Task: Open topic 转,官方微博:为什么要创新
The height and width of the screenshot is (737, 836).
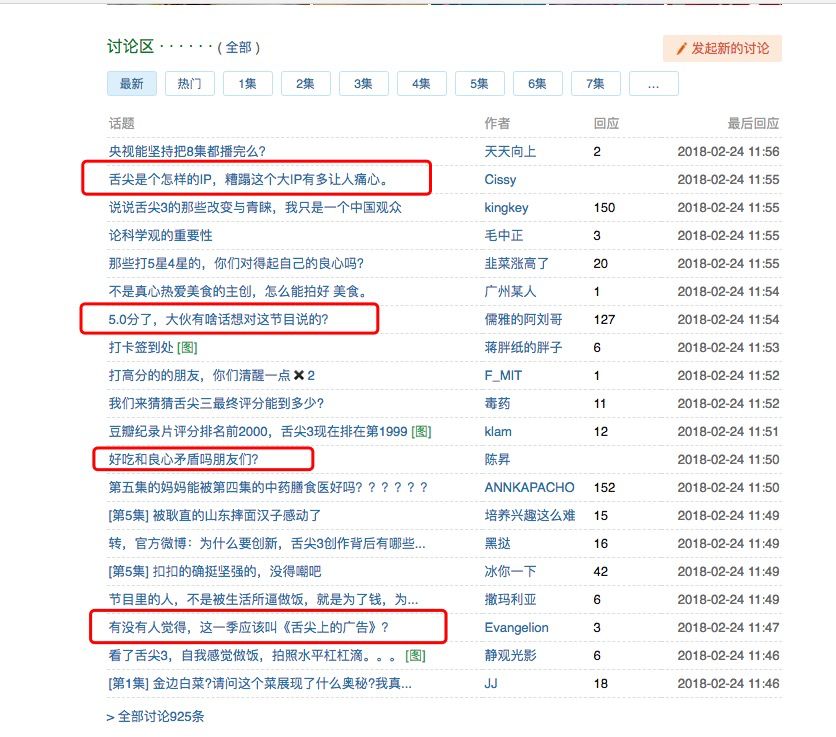Action: [267, 543]
